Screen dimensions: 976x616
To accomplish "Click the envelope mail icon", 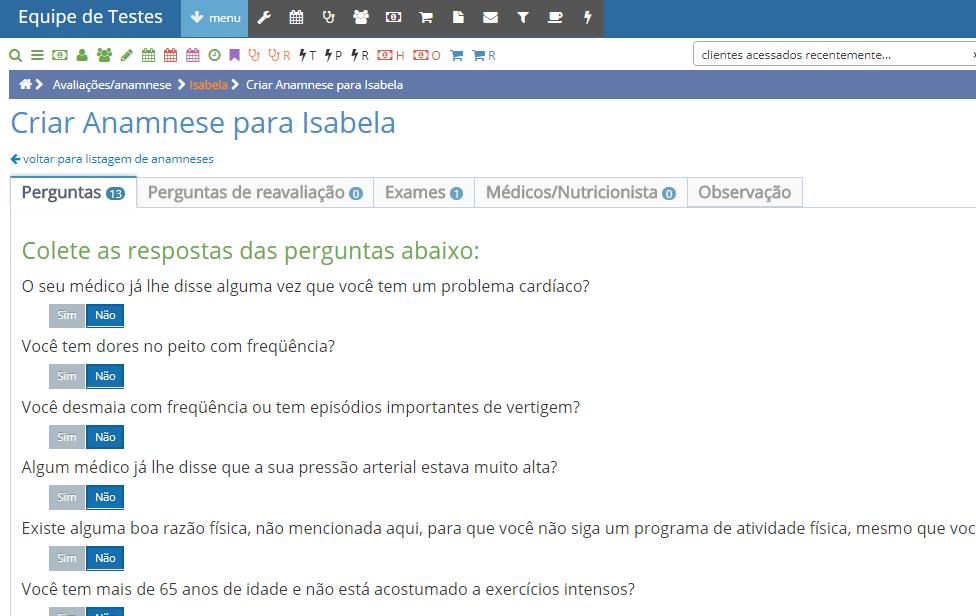I will coord(490,18).
